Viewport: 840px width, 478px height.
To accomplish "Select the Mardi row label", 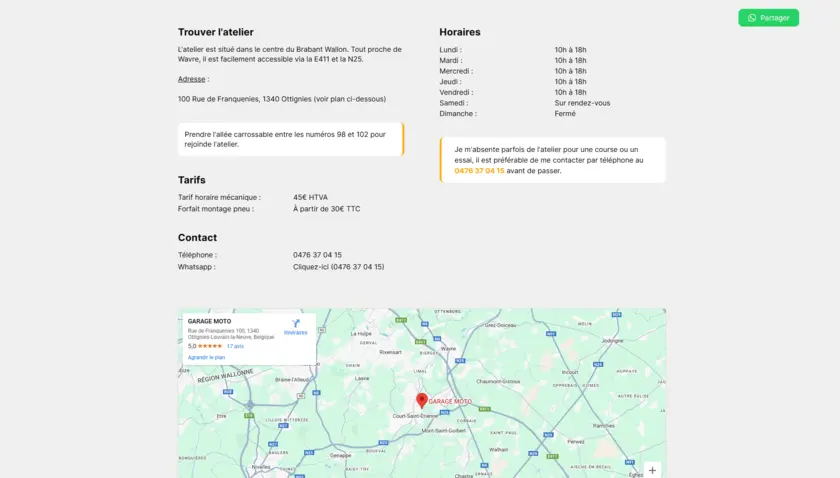I will [451, 61].
